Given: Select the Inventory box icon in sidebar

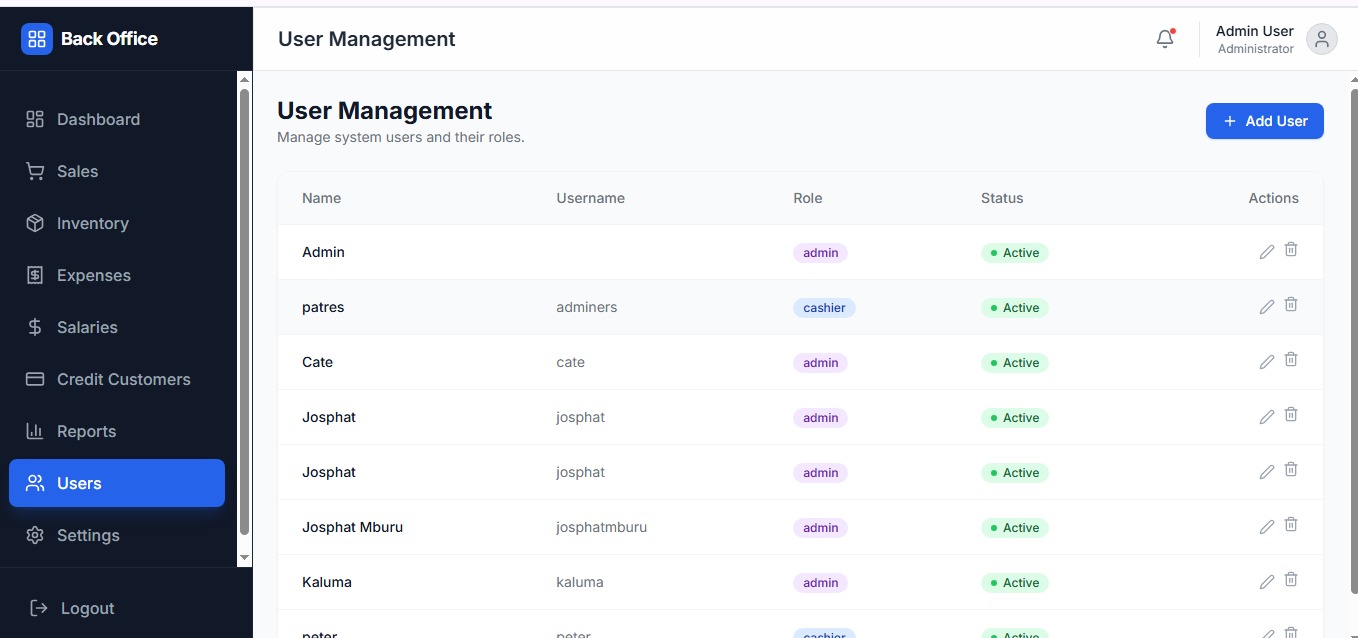Looking at the screenshot, I should (x=34, y=223).
